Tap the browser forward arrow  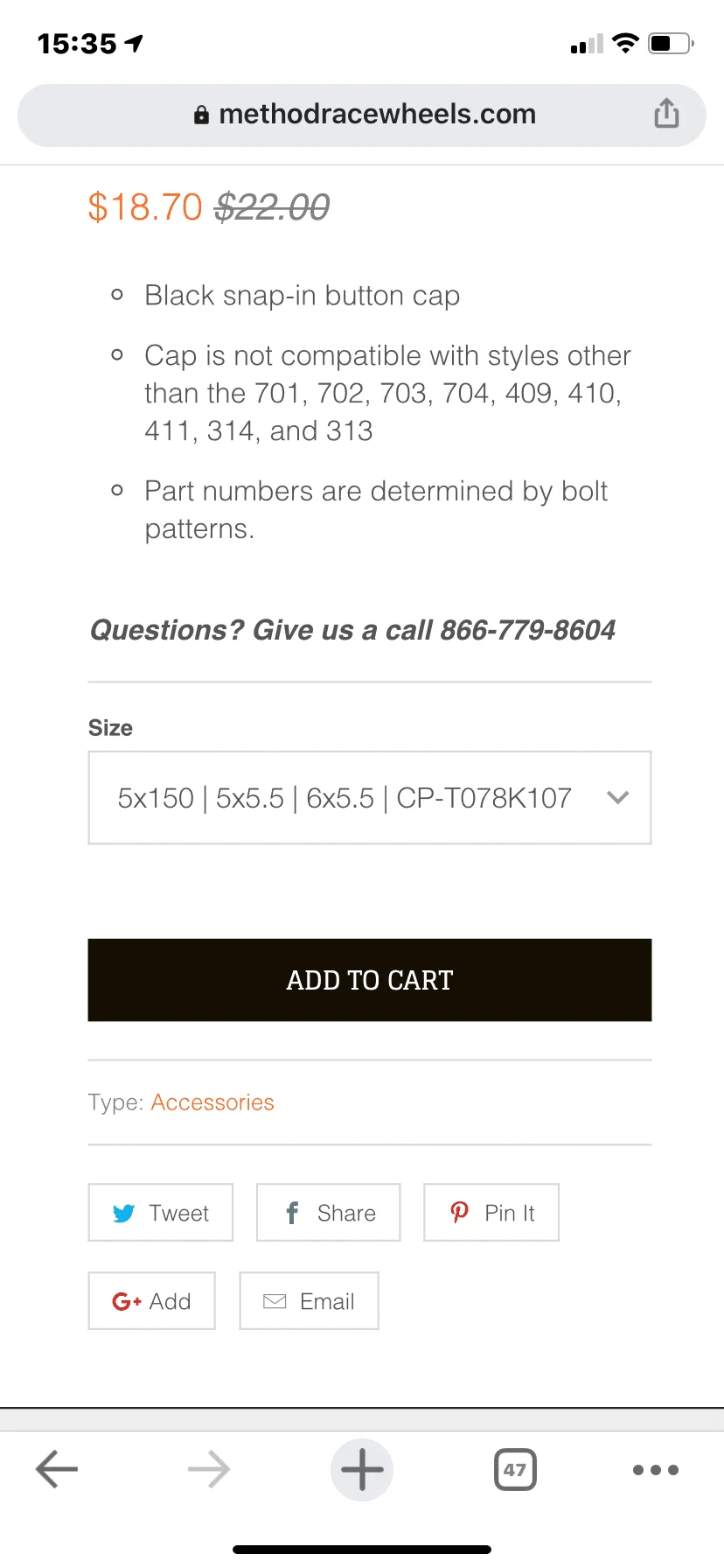(x=209, y=1469)
